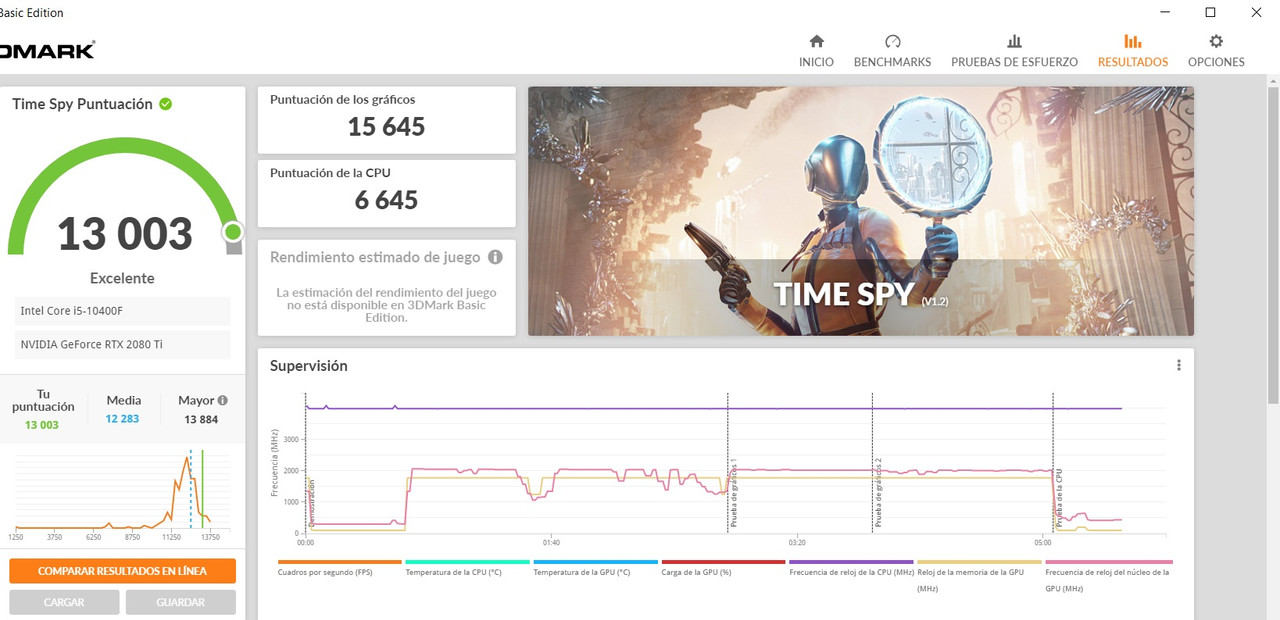The image size is (1280, 620).
Task: Click the NVIDIA GeForce RTX 2080 Ti entry
Action: click(x=123, y=344)
